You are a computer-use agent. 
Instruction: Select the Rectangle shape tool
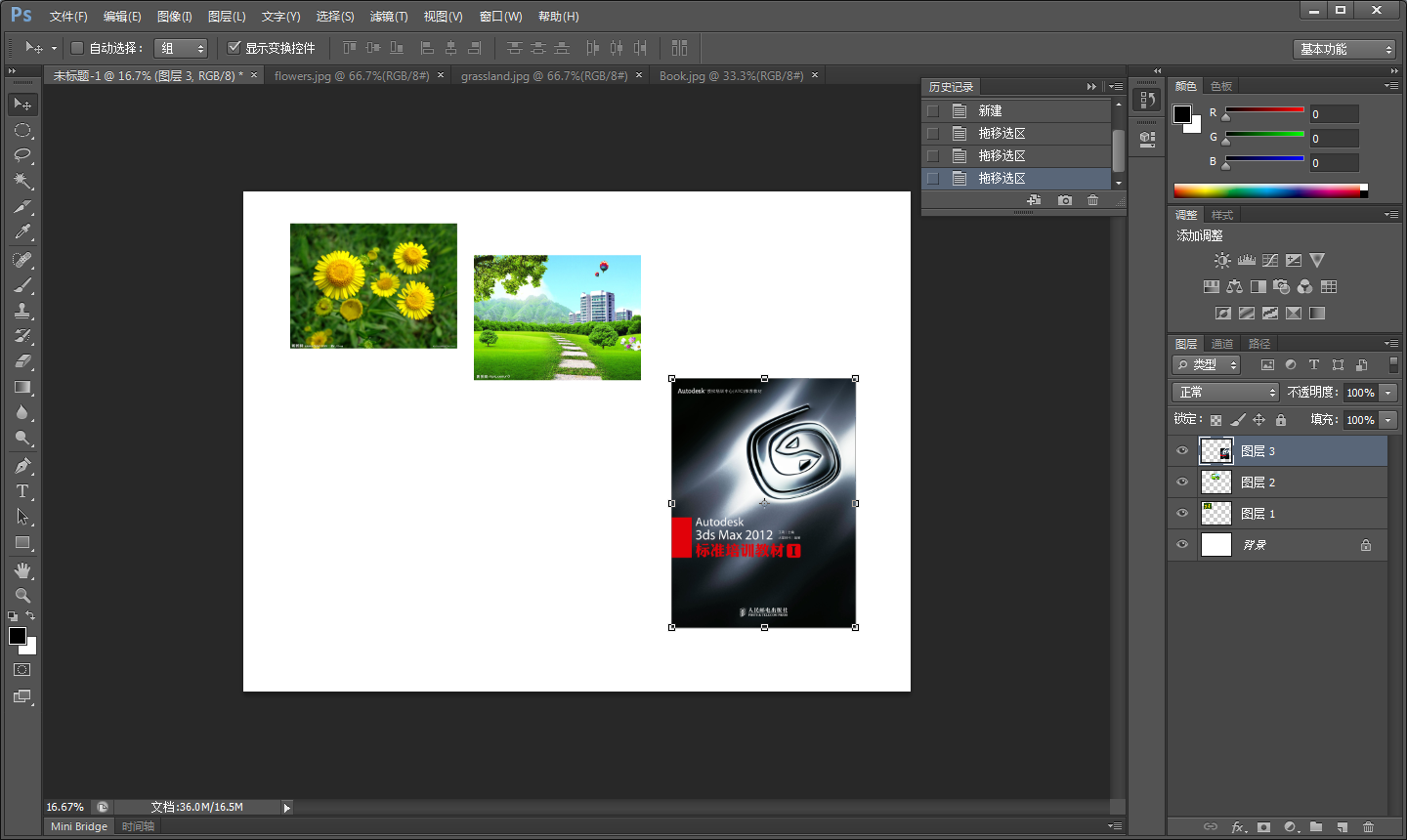[22, 543]
